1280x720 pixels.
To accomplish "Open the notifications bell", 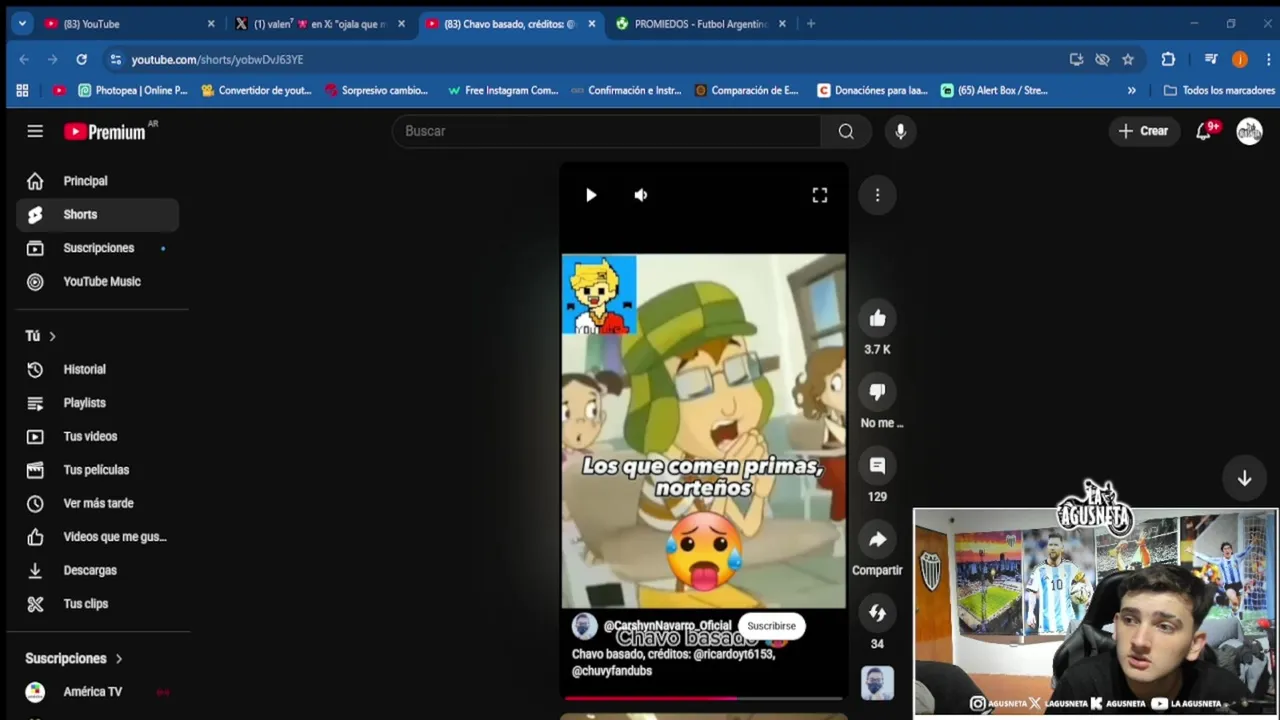I will pyautogui.click(x=1204, y=131).
